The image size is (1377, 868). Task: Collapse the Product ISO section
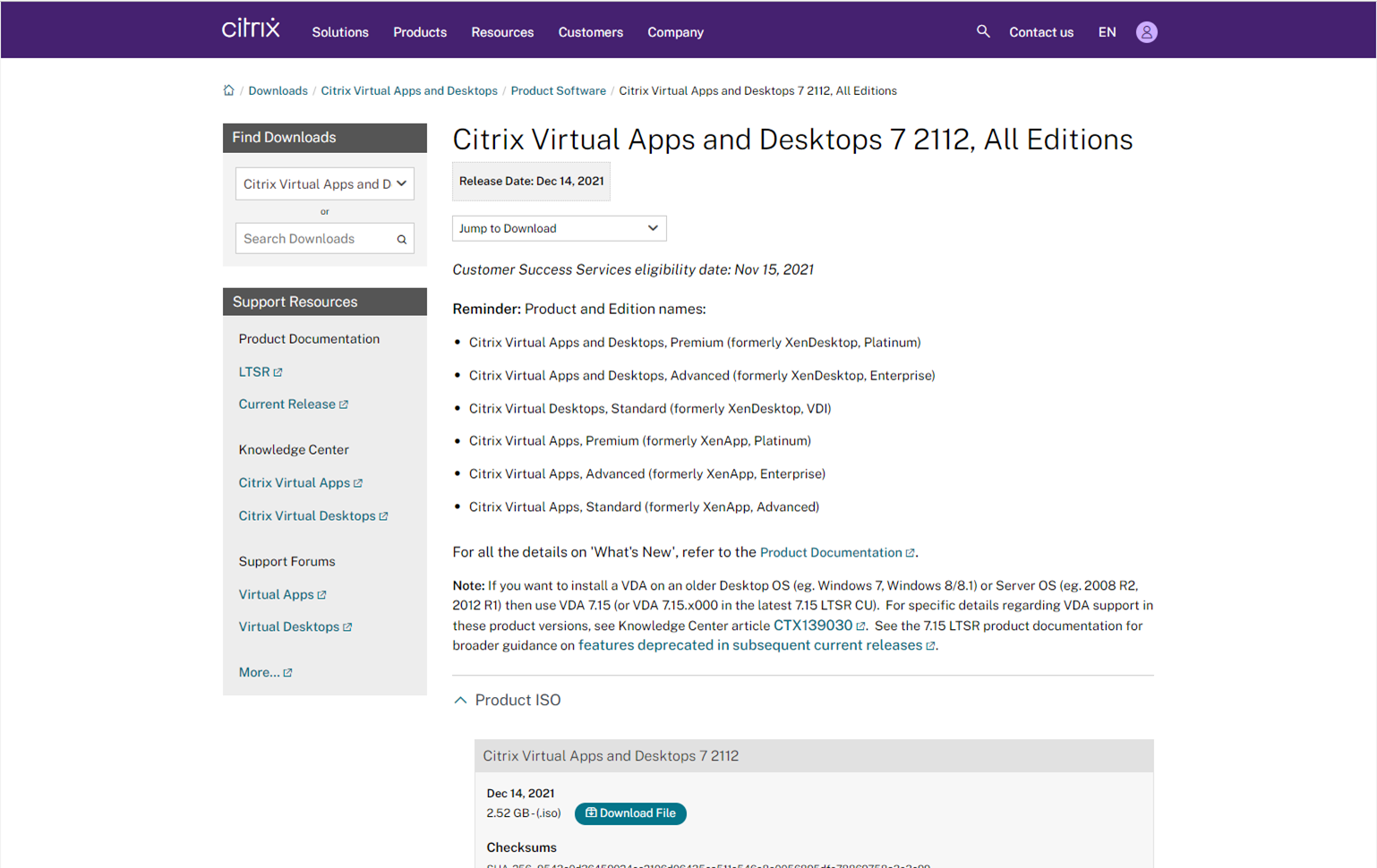(508, 700)
